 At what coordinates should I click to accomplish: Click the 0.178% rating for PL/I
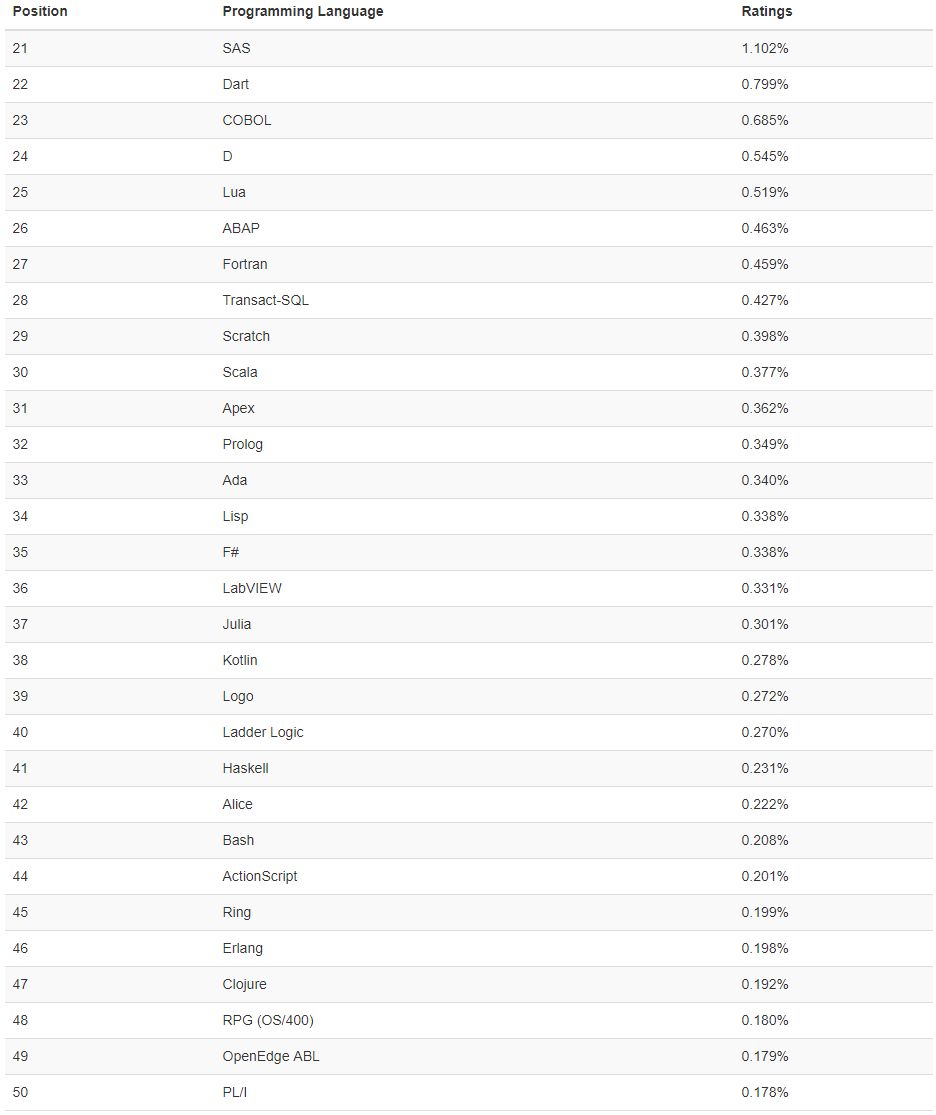coord(765,1092)
